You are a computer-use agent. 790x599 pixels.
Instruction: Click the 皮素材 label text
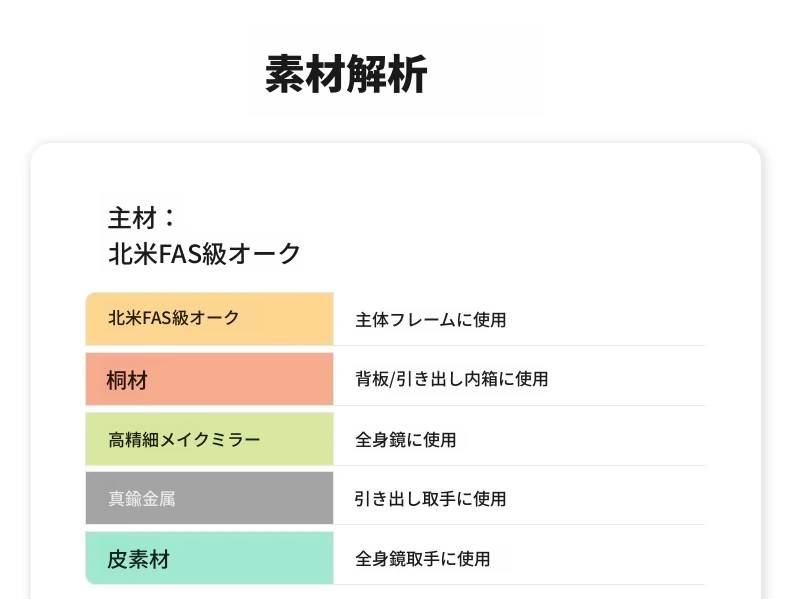138,560
